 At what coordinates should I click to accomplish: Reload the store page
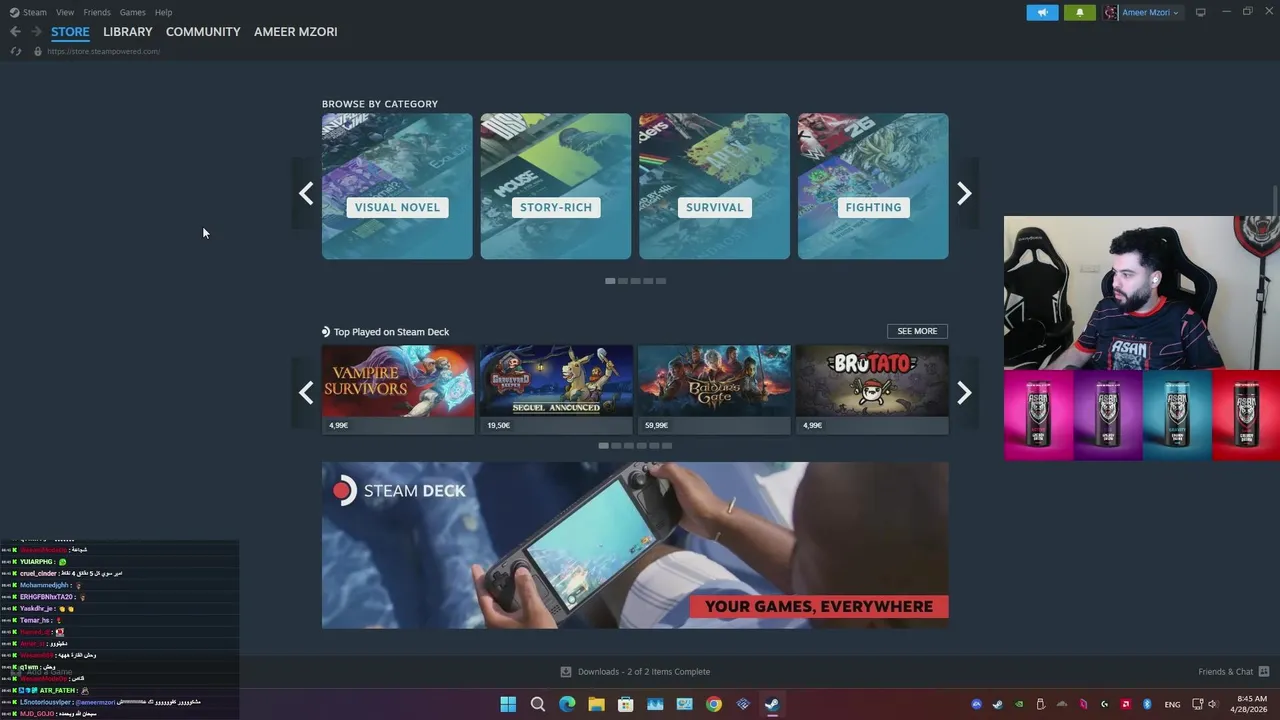[15, 51]
